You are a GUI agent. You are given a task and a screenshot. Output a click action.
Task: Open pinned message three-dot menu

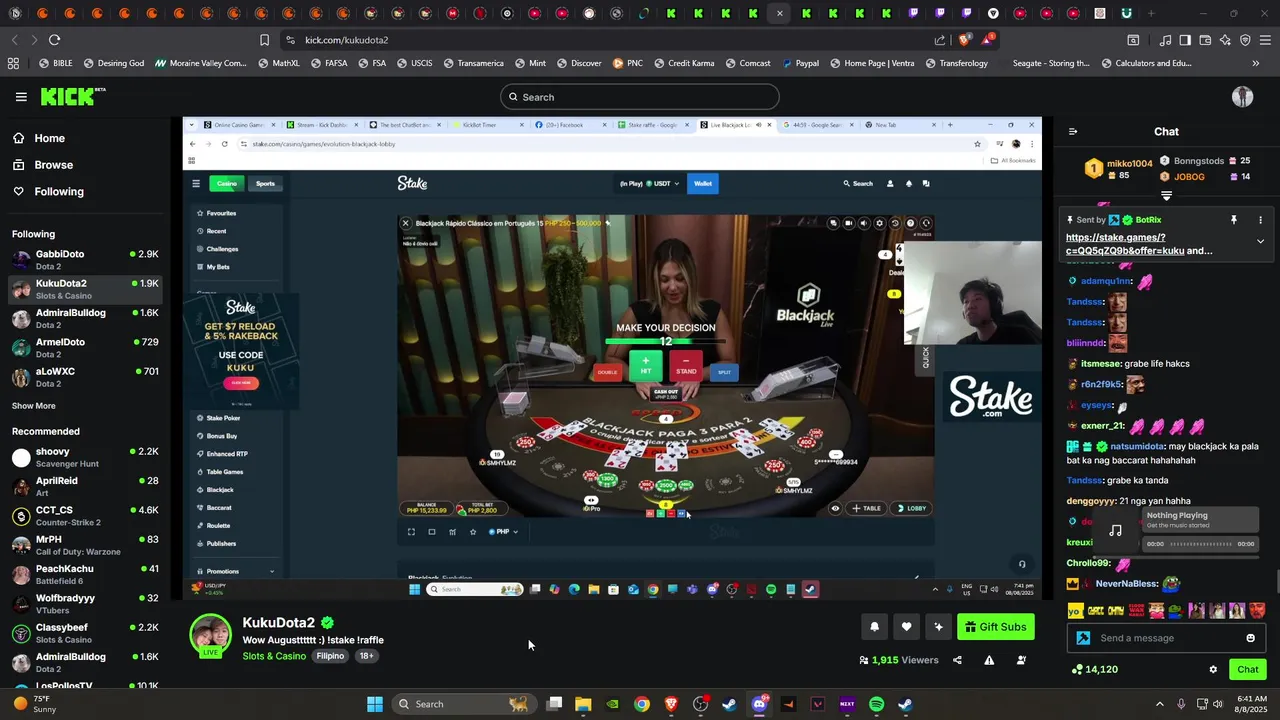[1260, 220]
